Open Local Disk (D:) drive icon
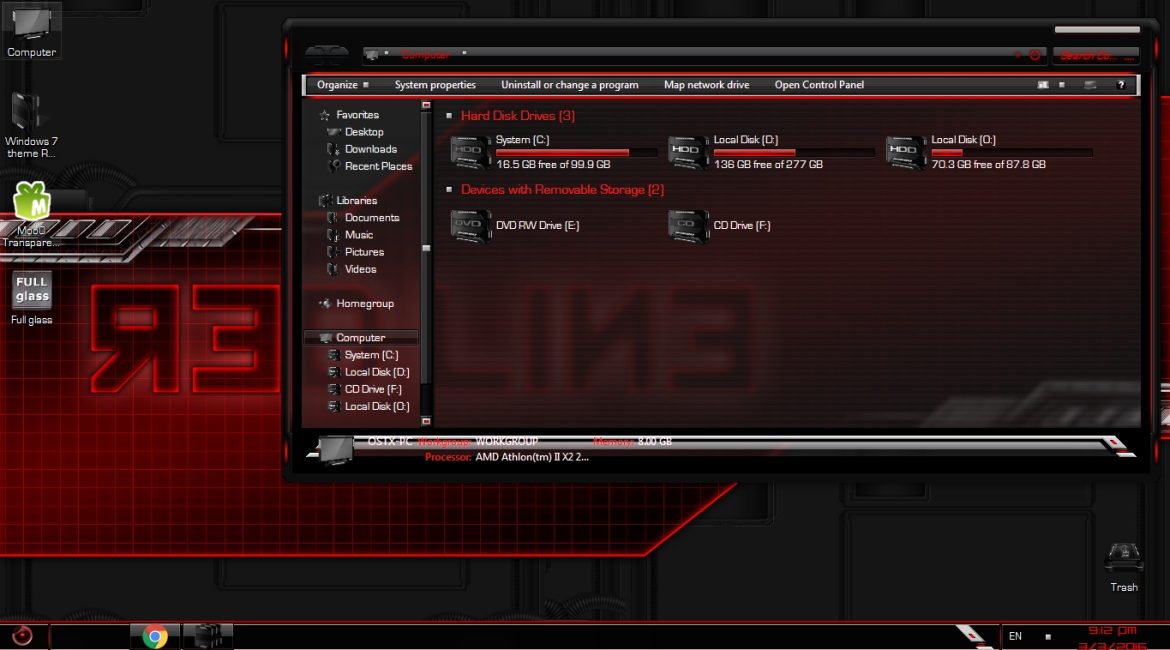The width and height of the screenshot is (1170, 650). pos(688,149)
